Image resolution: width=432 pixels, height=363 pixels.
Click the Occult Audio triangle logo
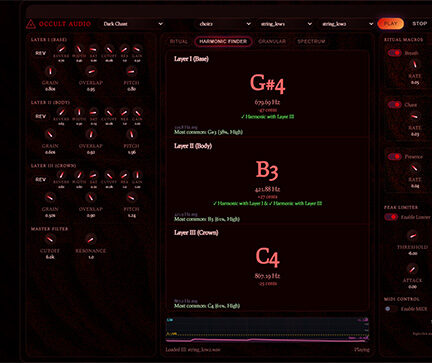coord(31,24)
